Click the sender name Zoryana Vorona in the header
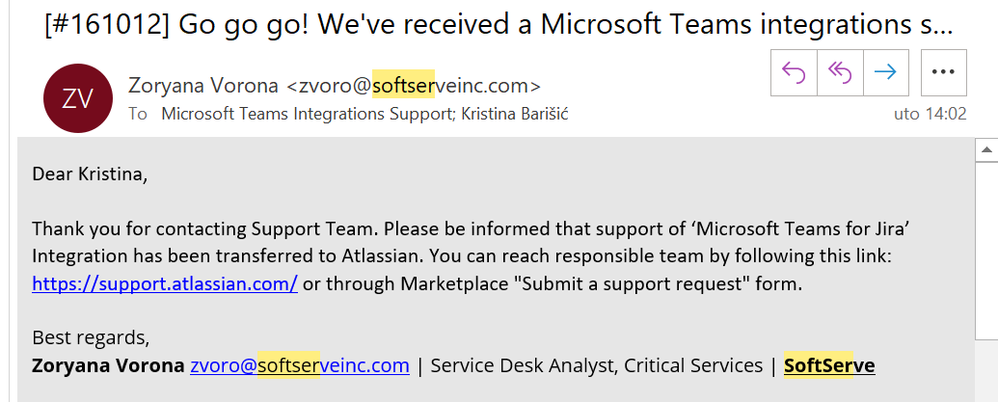 (x=203, y=85)
